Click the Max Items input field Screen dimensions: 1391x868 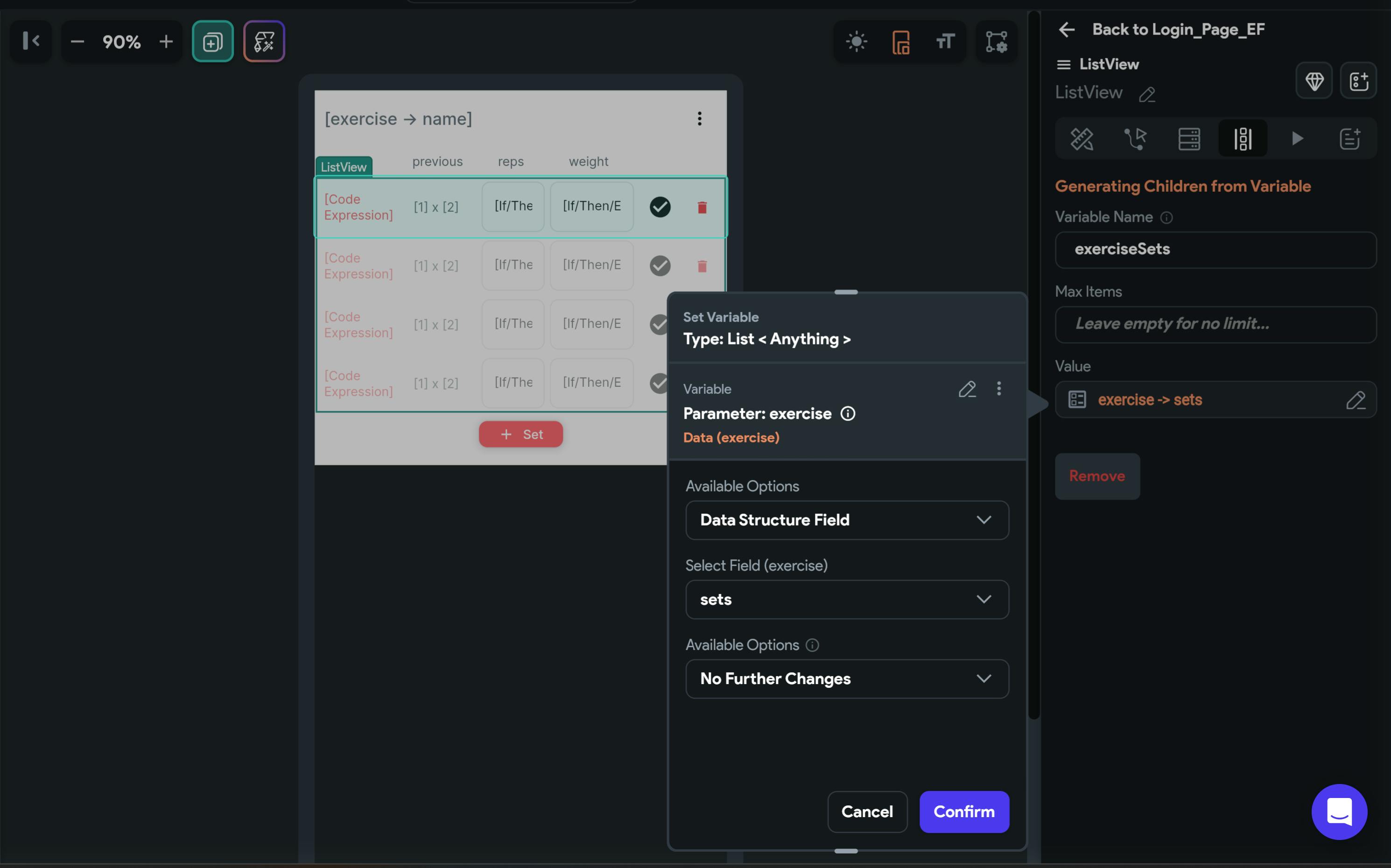[x=1215, y=324]
